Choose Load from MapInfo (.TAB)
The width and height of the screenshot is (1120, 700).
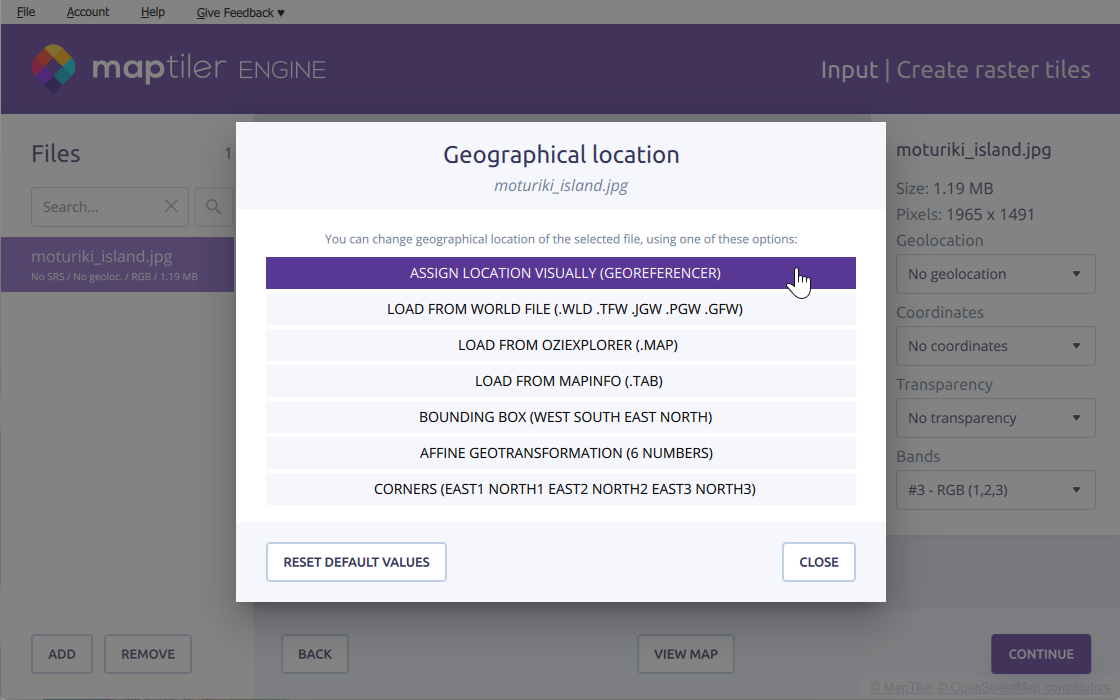coord(560,381)
